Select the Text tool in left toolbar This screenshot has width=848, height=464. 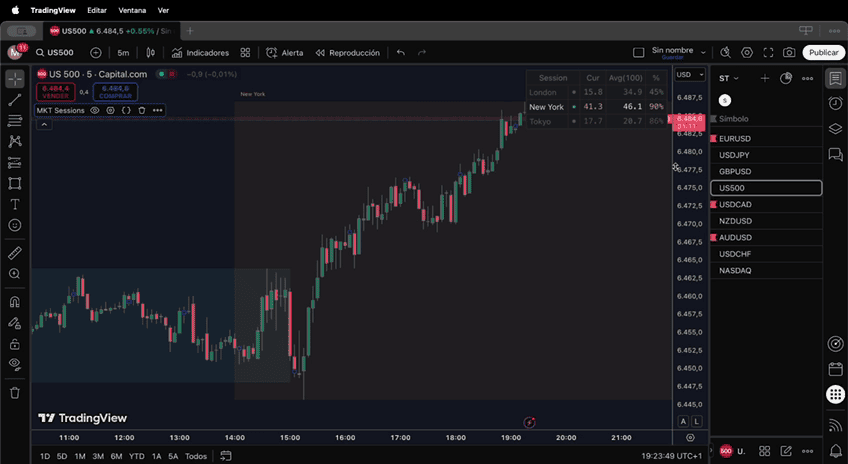[x=15, y=204]
